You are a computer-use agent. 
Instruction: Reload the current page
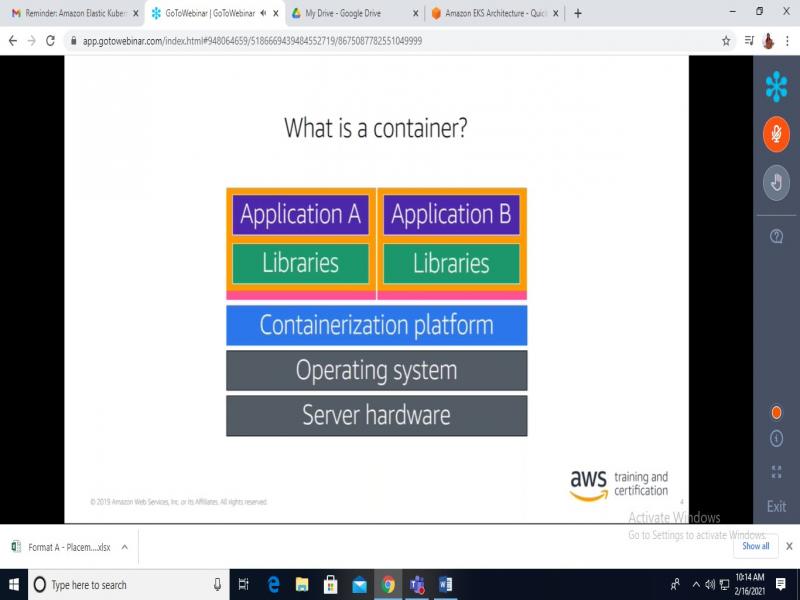50,41
